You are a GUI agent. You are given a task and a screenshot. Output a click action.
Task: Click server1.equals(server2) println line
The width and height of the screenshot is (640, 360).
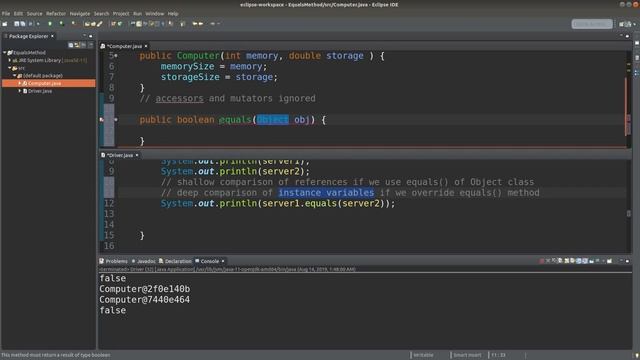(278, 203)
